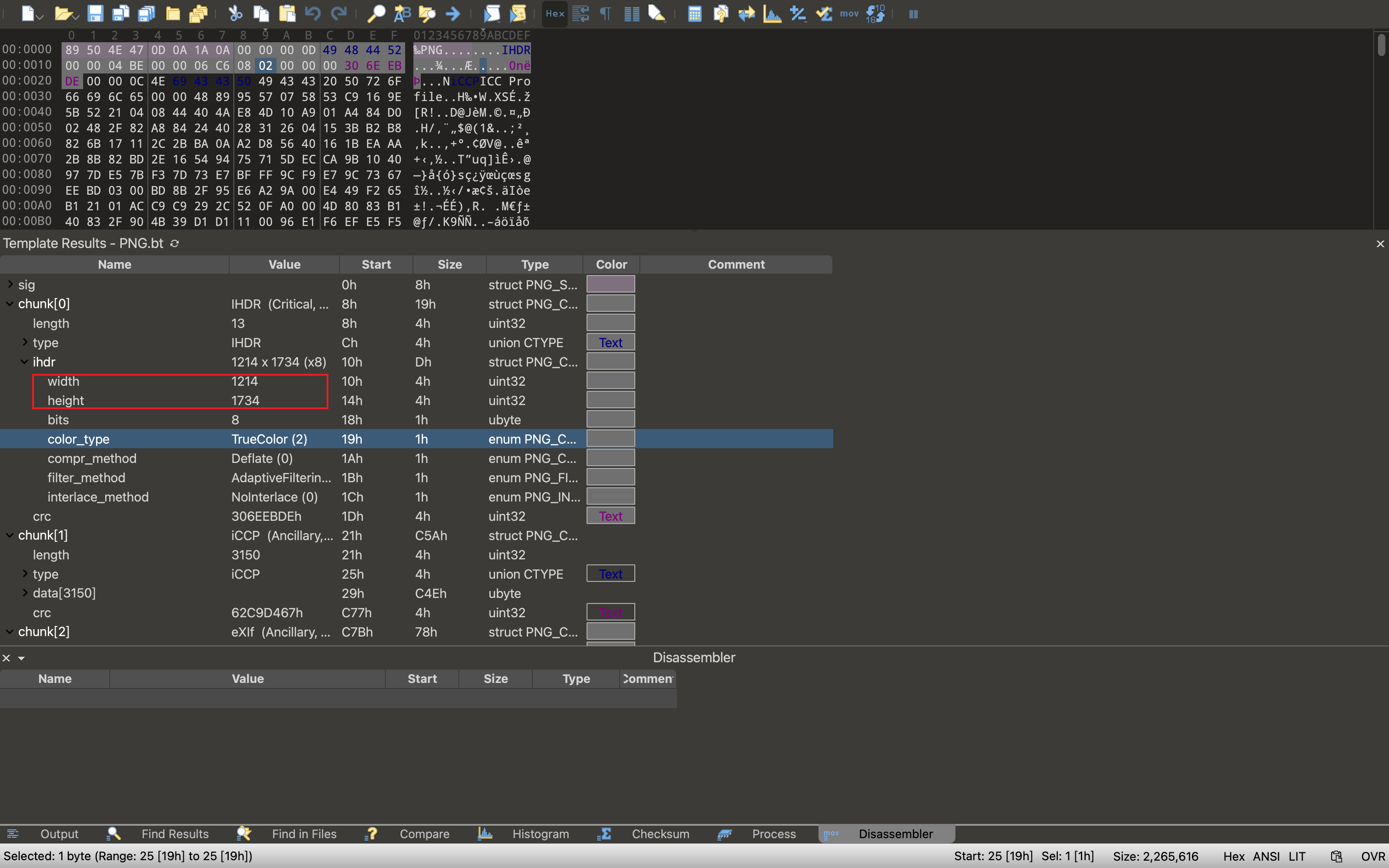Switch to the Checksum tab
Screen dimensions: 1389x868
click(x=660, y=834)
